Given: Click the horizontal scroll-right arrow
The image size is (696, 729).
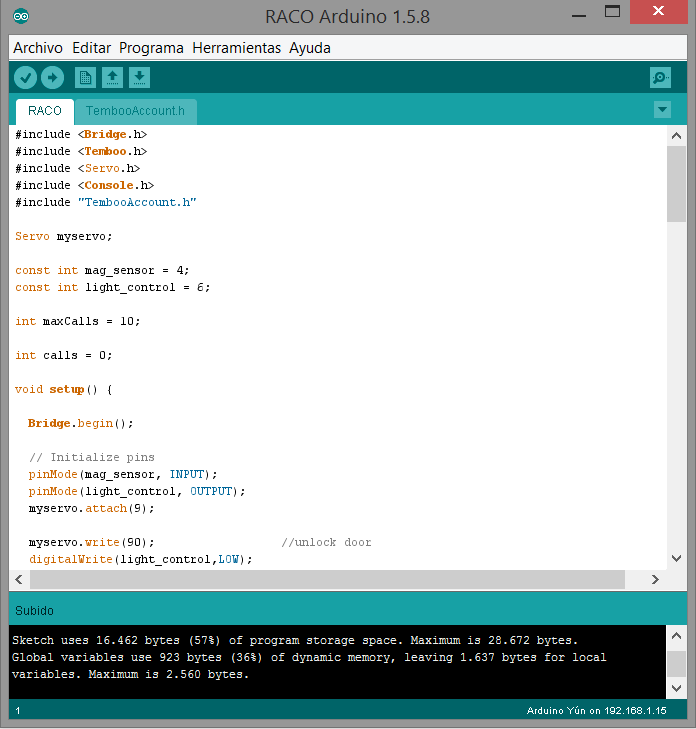Looking at the screenshot, I should click(x=655, y=579).
